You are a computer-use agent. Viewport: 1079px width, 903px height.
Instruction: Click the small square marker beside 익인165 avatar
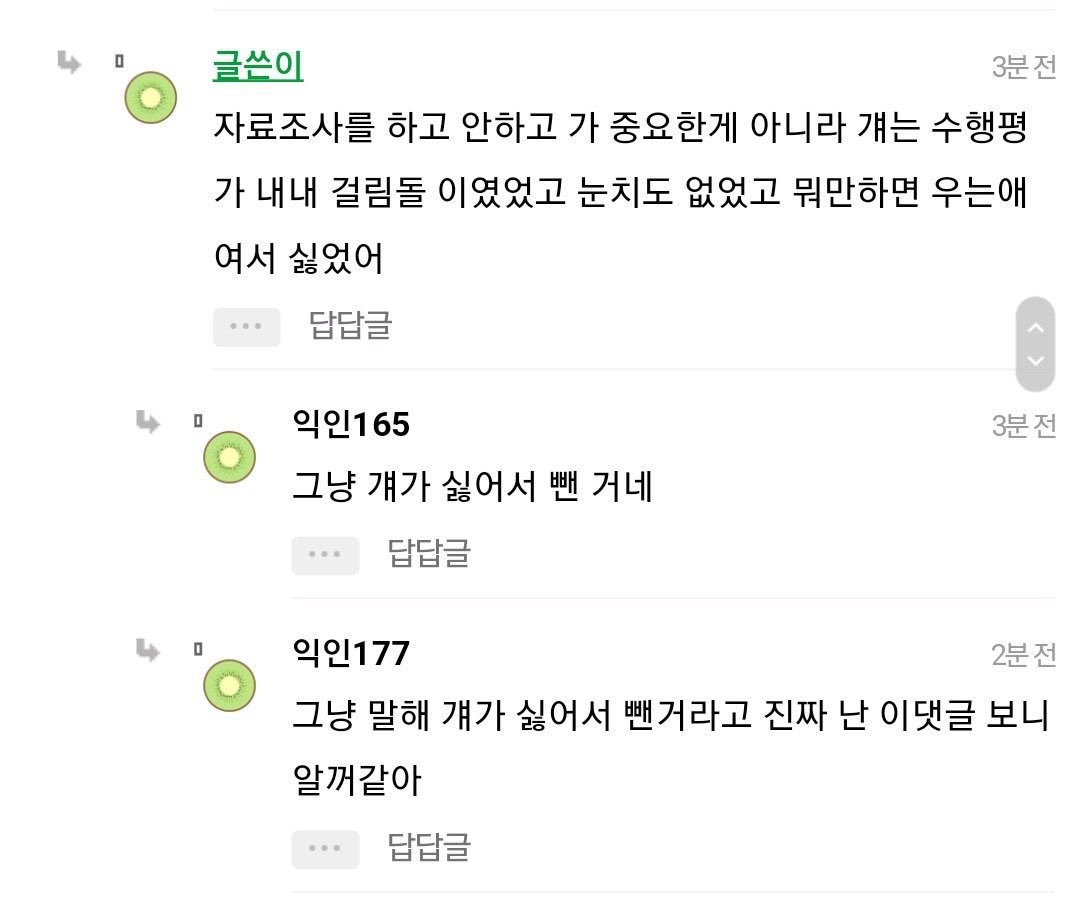pos(198,421)
